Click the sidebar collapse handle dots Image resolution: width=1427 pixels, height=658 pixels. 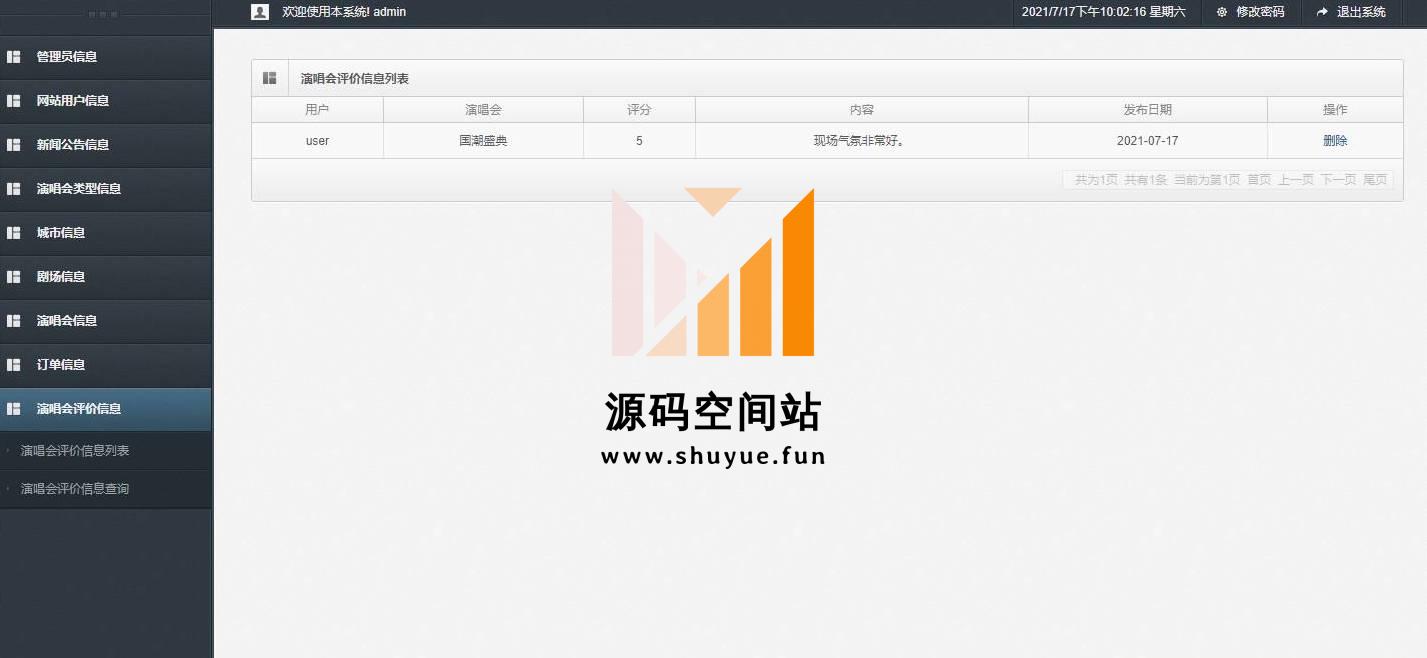tap(104, 14)
